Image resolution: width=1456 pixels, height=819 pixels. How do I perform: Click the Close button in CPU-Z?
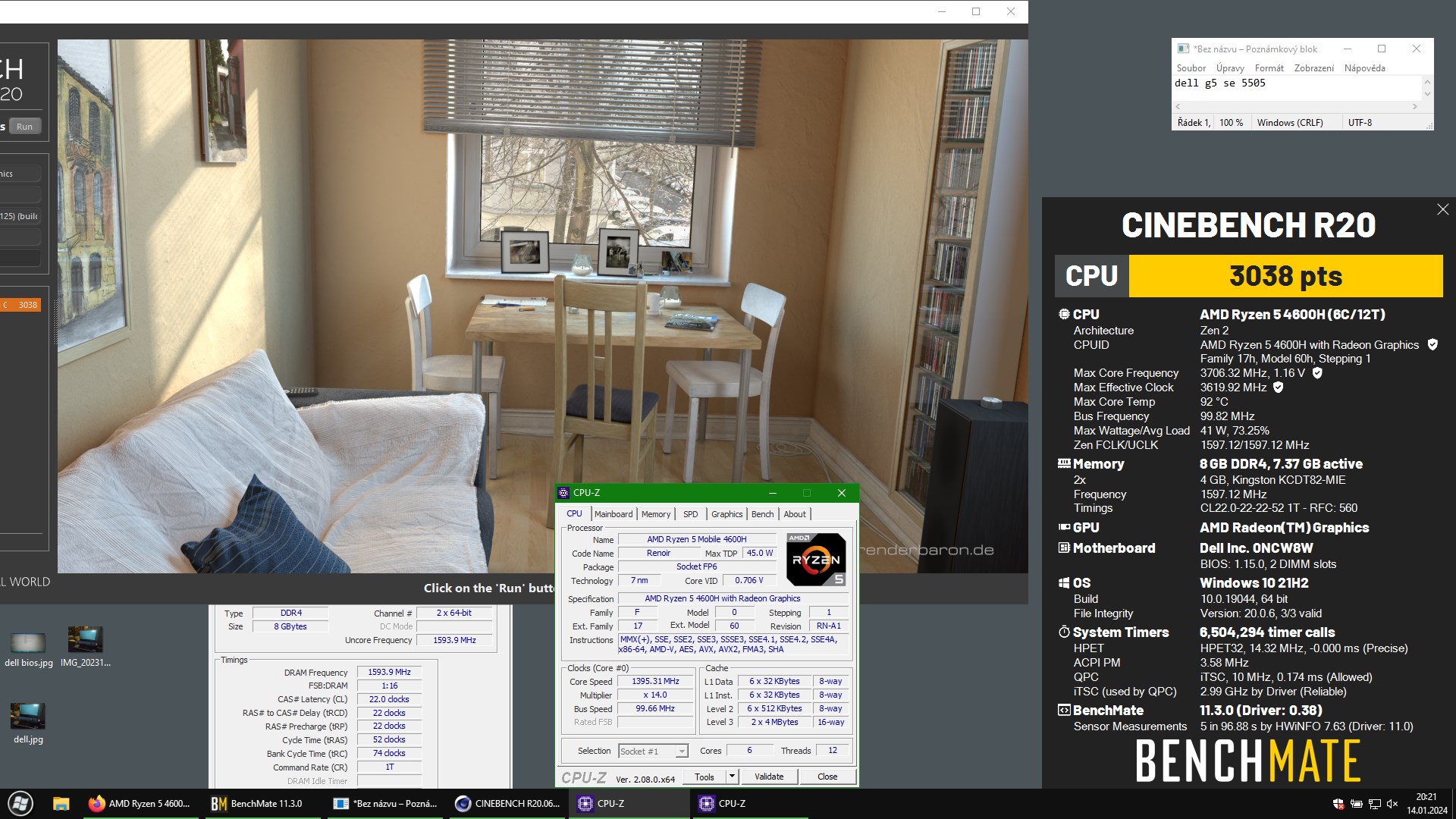coord(827,777)
